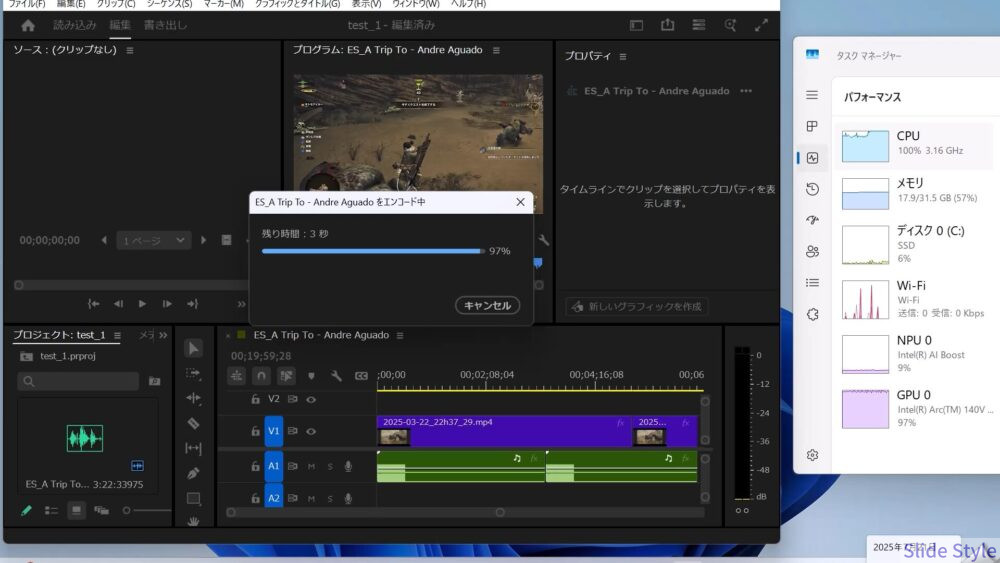Viewport: 1000px width, 563px height.
Task: Toggle lock on A1 track
Action: click(x=255, y=467)
